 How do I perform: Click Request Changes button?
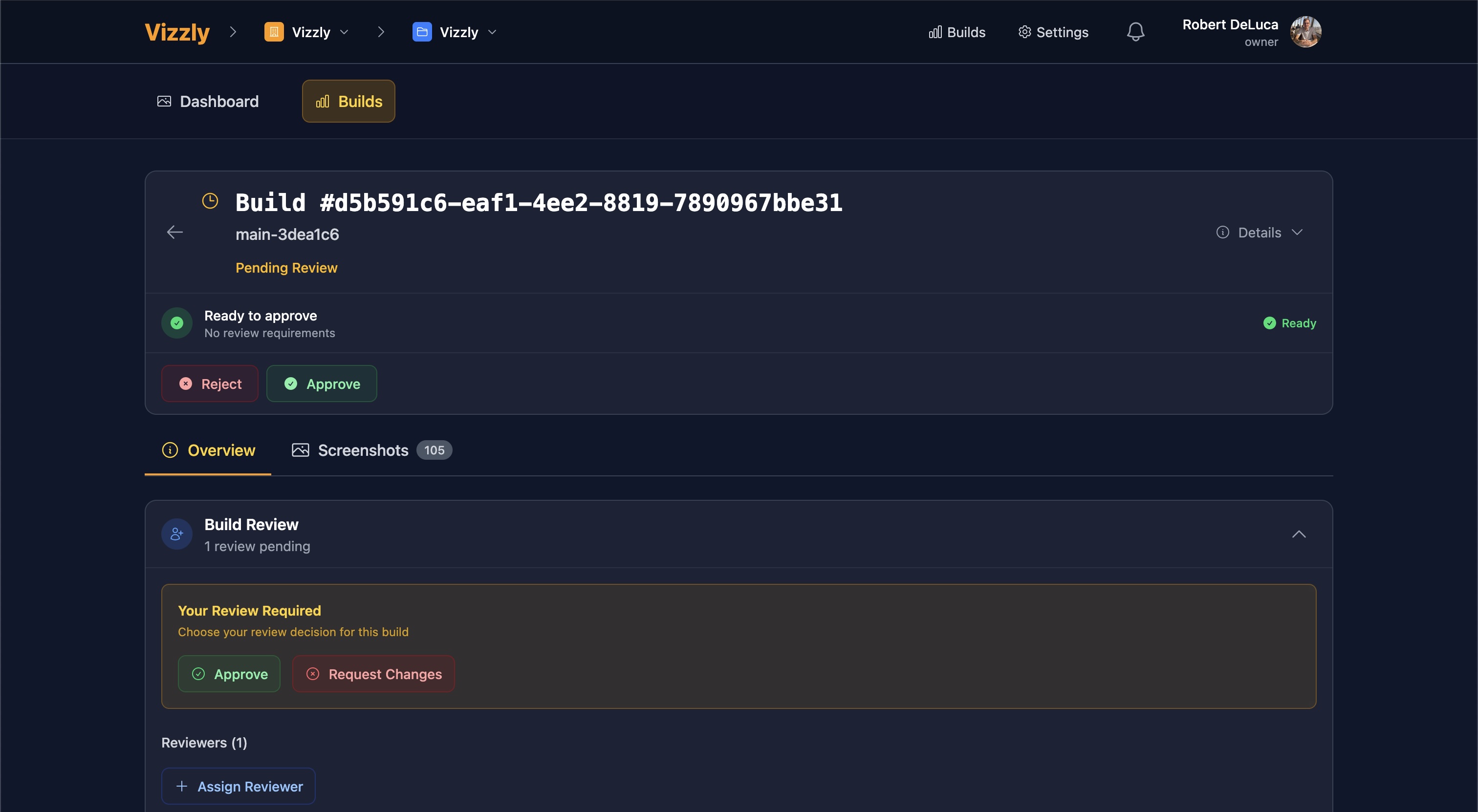tap(373, 674)
